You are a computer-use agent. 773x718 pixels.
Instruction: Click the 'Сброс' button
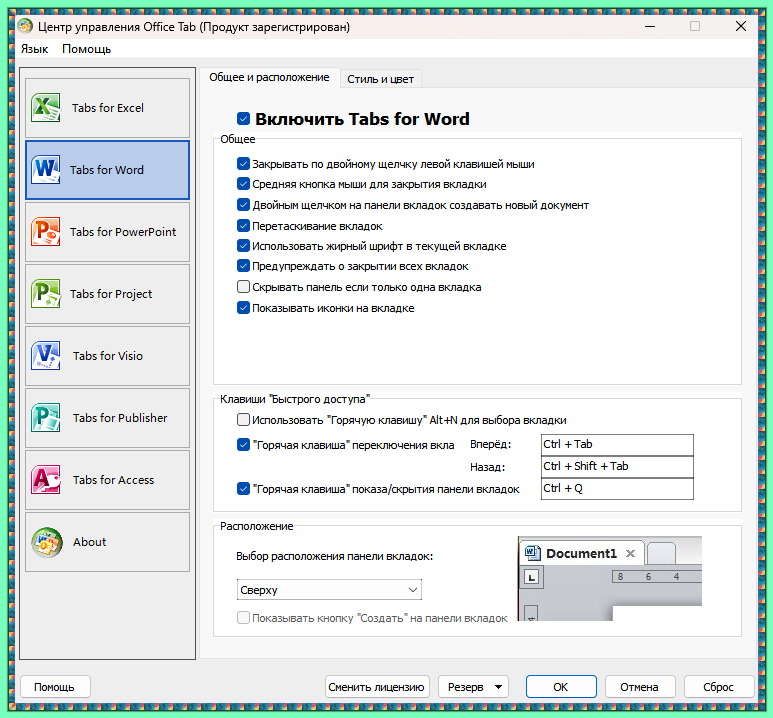719,687
